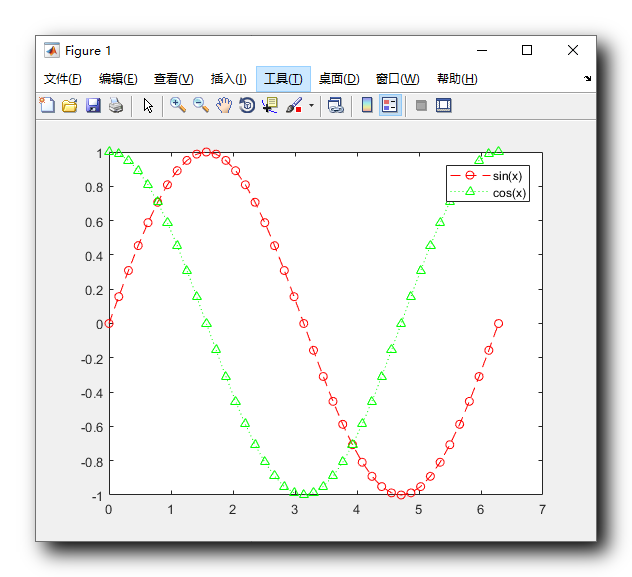Select the Pan hand tool
Viewport: 632px width, 577px height.
click(x=224, y=106)
